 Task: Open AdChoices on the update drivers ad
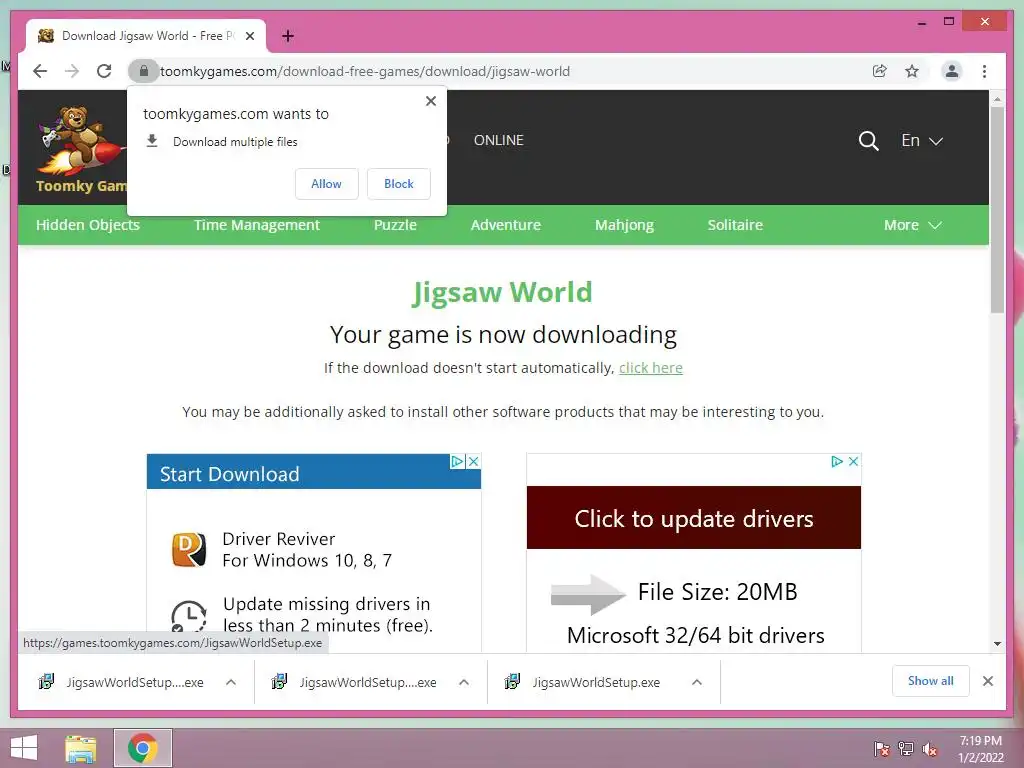pos(837,461)
